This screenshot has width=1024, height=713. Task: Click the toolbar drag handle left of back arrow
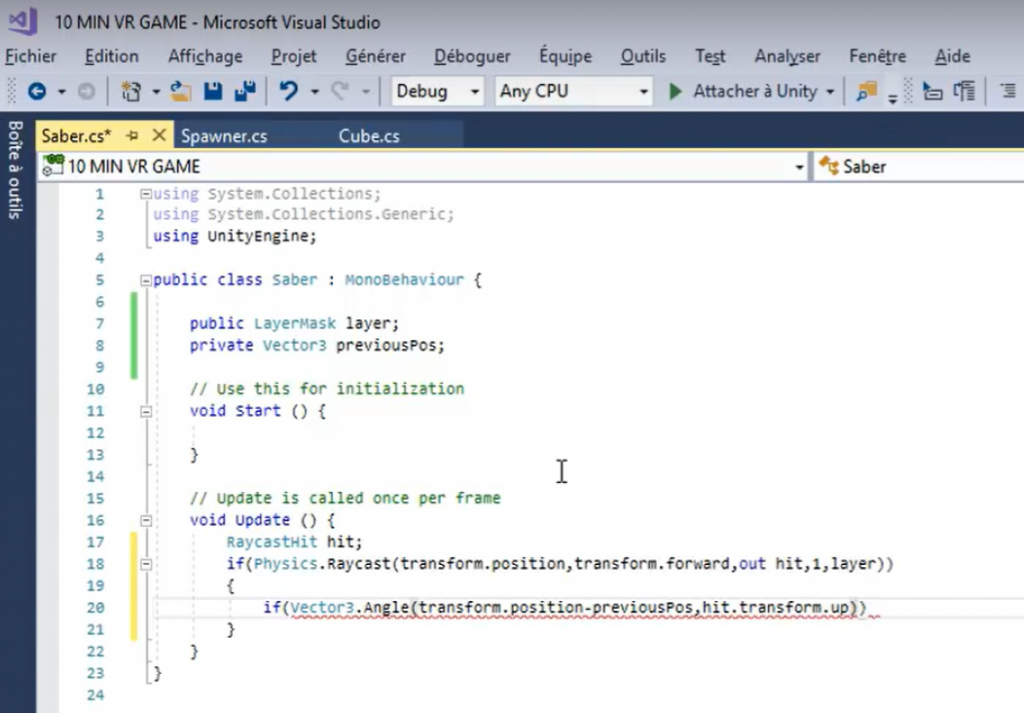pos(11,91)
